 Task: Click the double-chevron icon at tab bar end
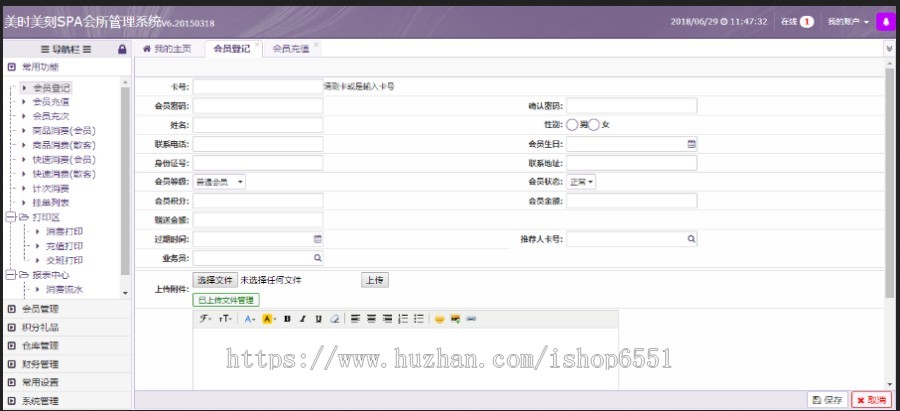(x=889, y=49)
